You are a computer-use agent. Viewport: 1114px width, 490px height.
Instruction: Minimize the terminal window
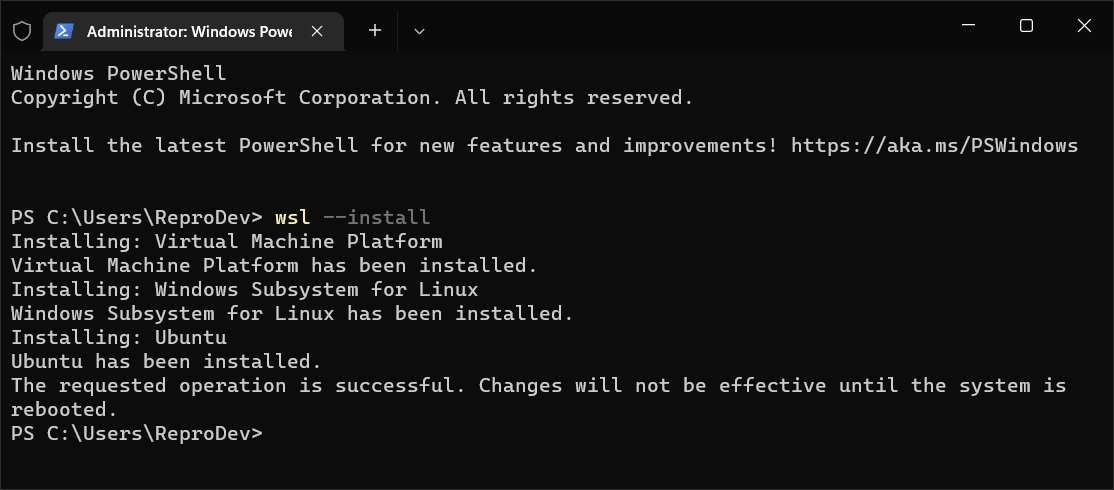(968, 26)
